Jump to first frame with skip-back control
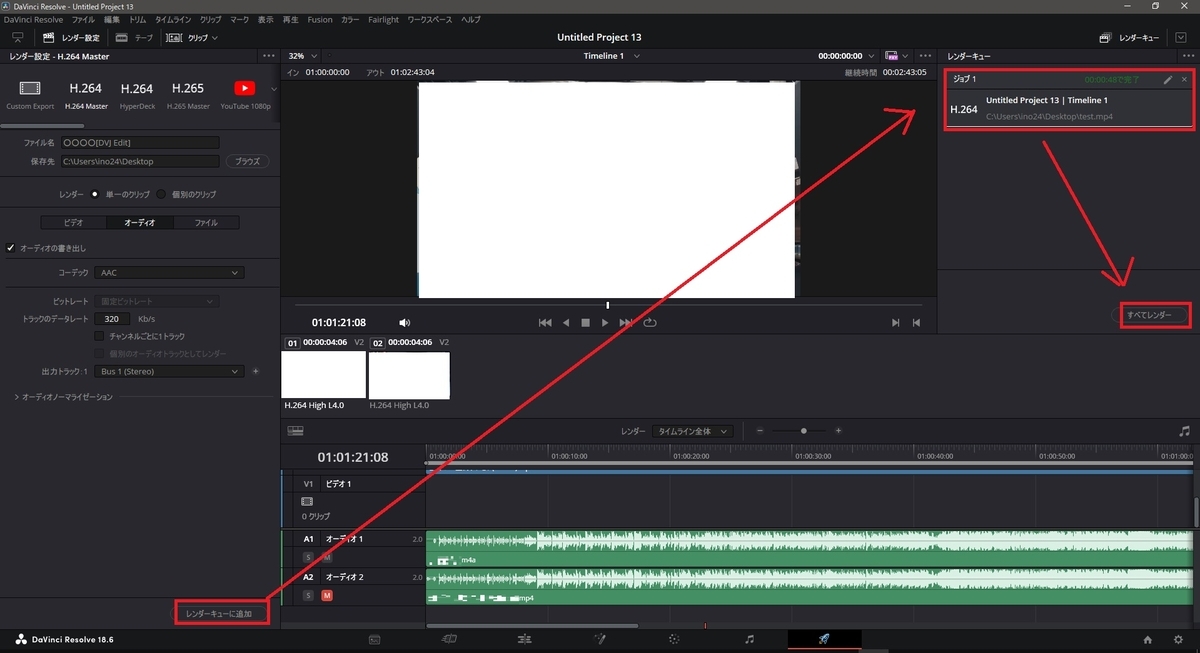 (x=545, y=323)
